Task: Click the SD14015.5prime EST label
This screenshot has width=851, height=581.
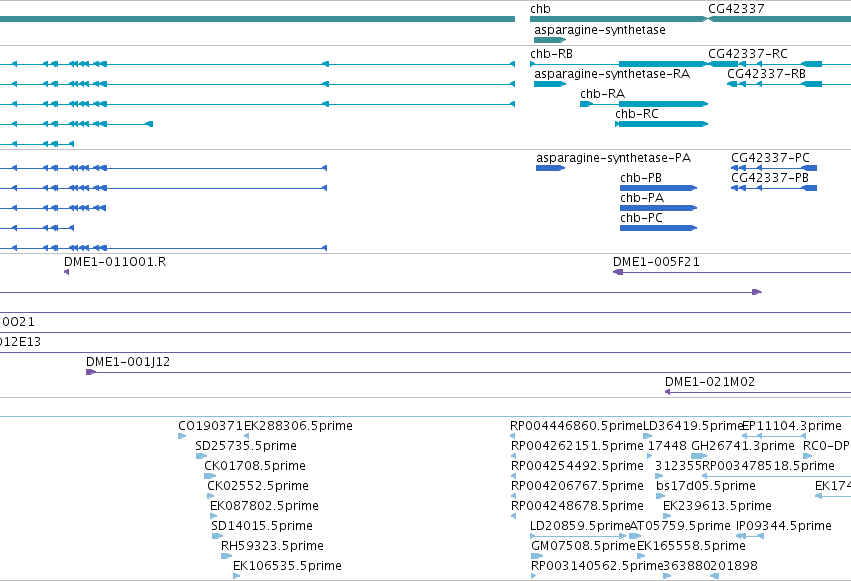Action: pyautogui.click(x=262, y=526)
